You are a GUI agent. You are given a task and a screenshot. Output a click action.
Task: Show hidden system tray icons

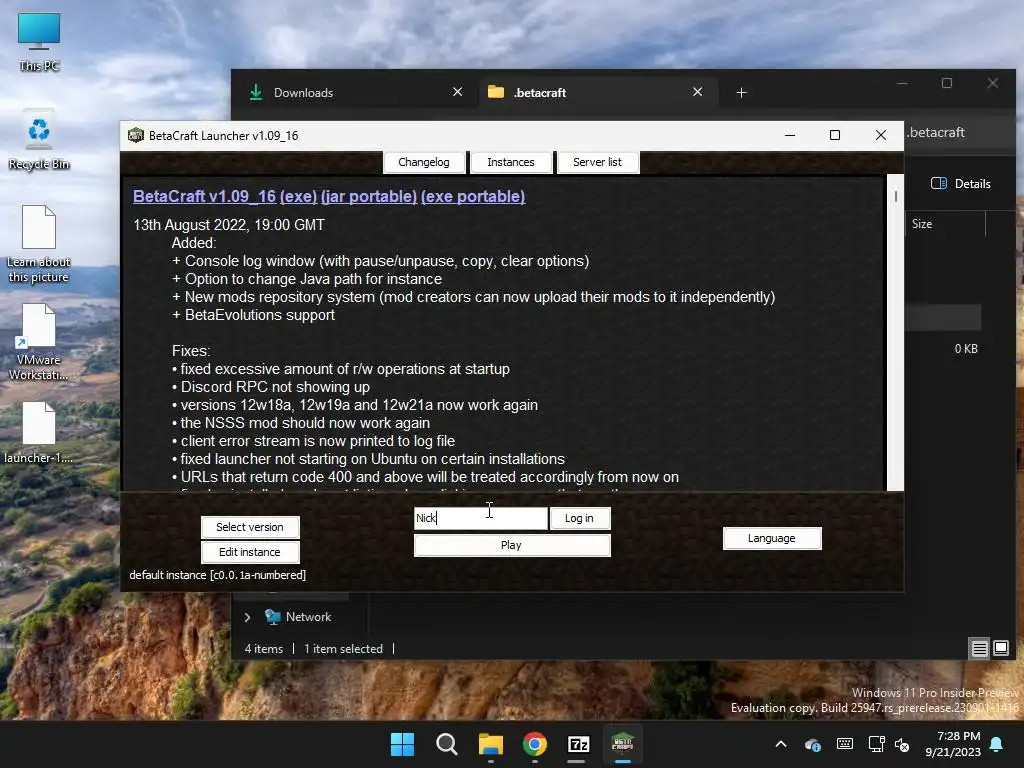point(781,744)
